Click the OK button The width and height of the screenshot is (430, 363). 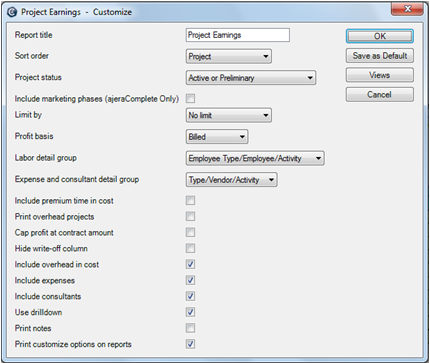(380, 36)
